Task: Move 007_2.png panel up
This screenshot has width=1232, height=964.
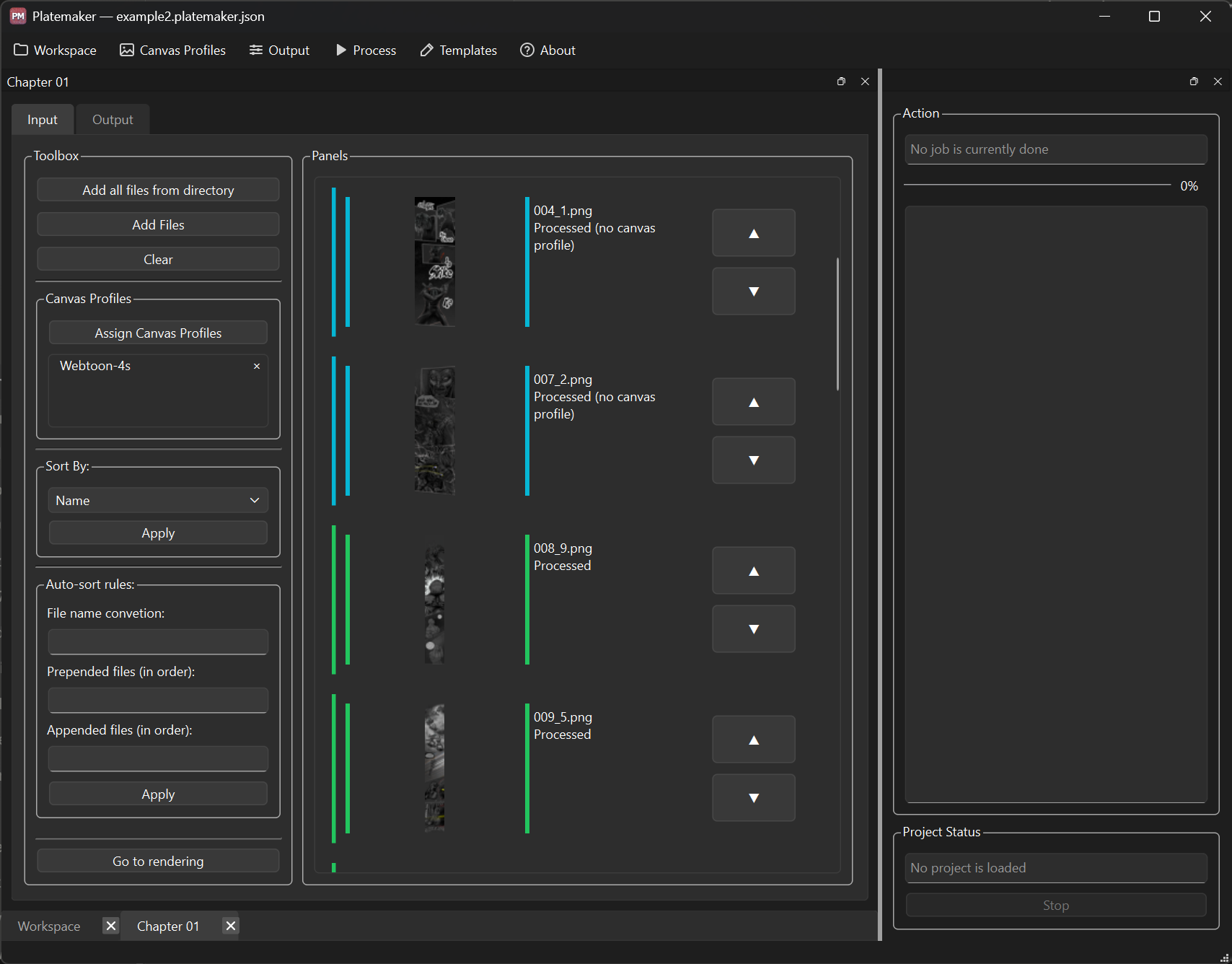Action: click(754, 402)
